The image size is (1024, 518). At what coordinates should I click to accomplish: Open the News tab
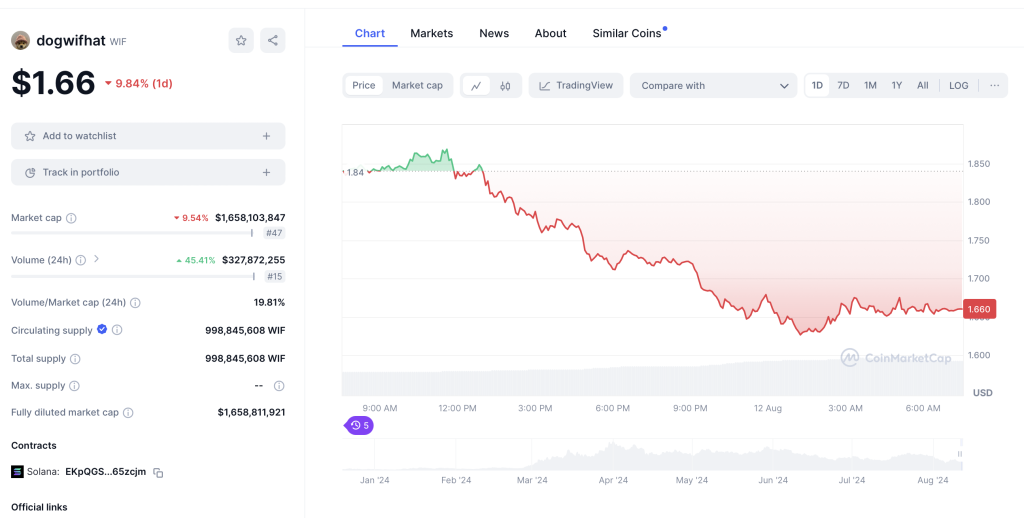494,33
